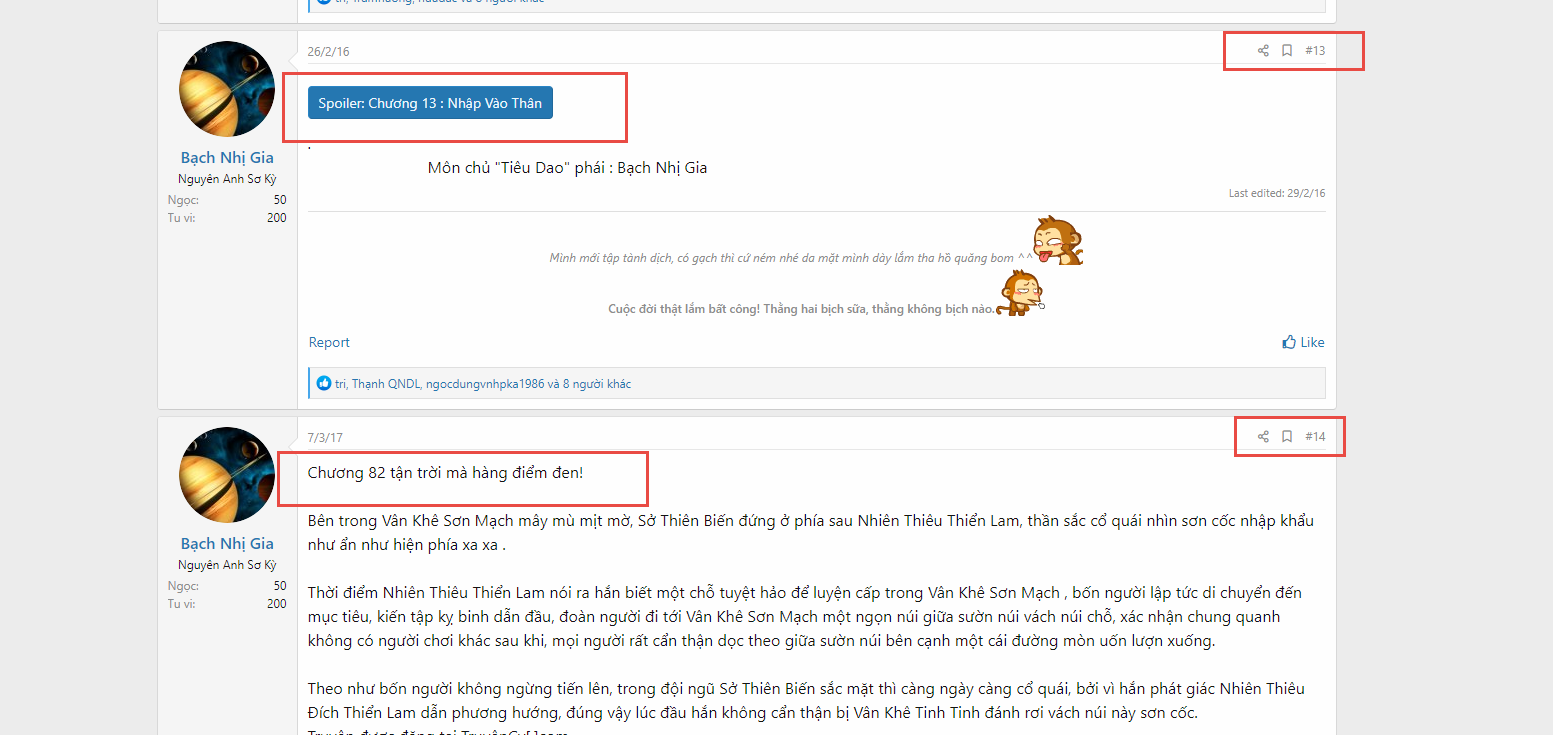The image size is (1553, 735).
Task: Click sleepy monkey emoji in signature
Action: (1022, 294)
